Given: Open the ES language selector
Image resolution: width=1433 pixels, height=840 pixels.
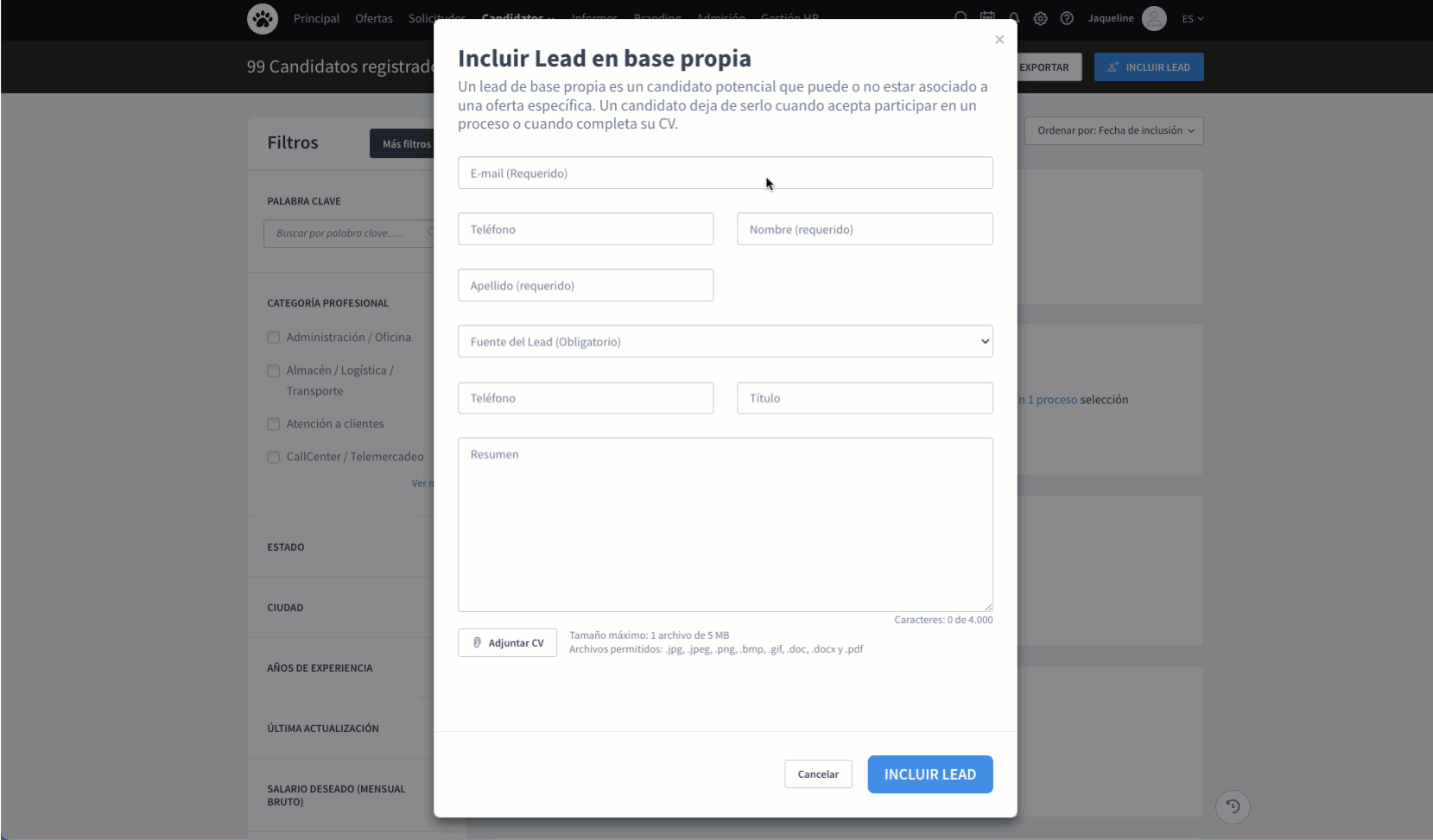Looking at the screenshot, I should [1192, 18].
